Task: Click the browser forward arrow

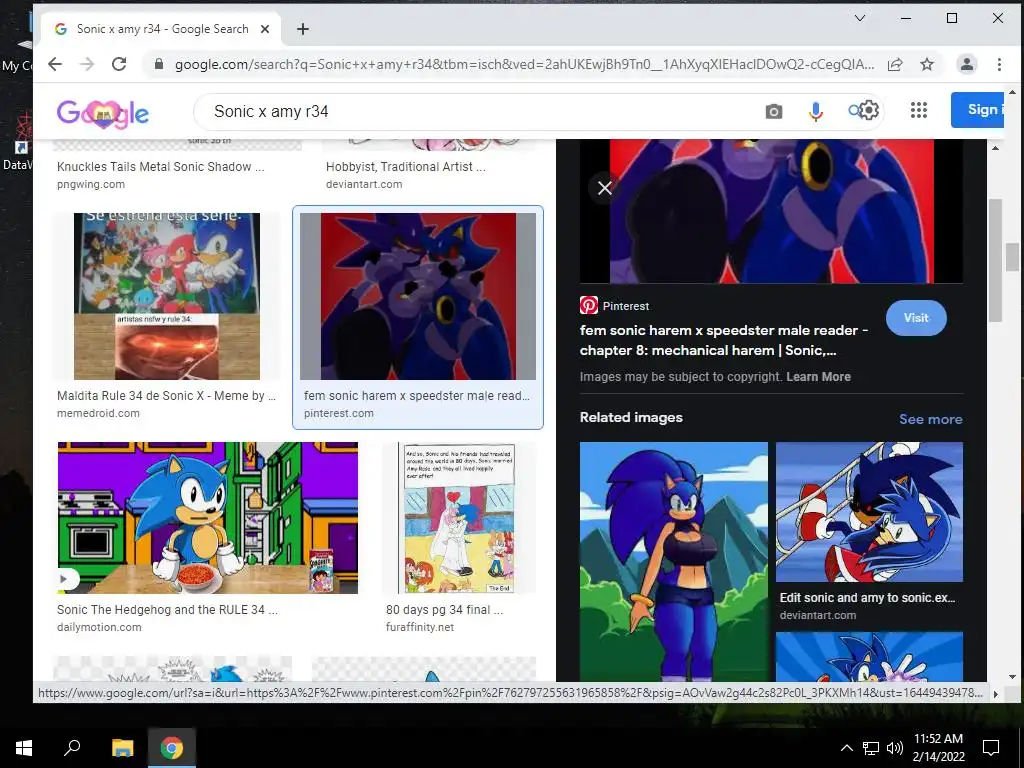Action: 87,64
